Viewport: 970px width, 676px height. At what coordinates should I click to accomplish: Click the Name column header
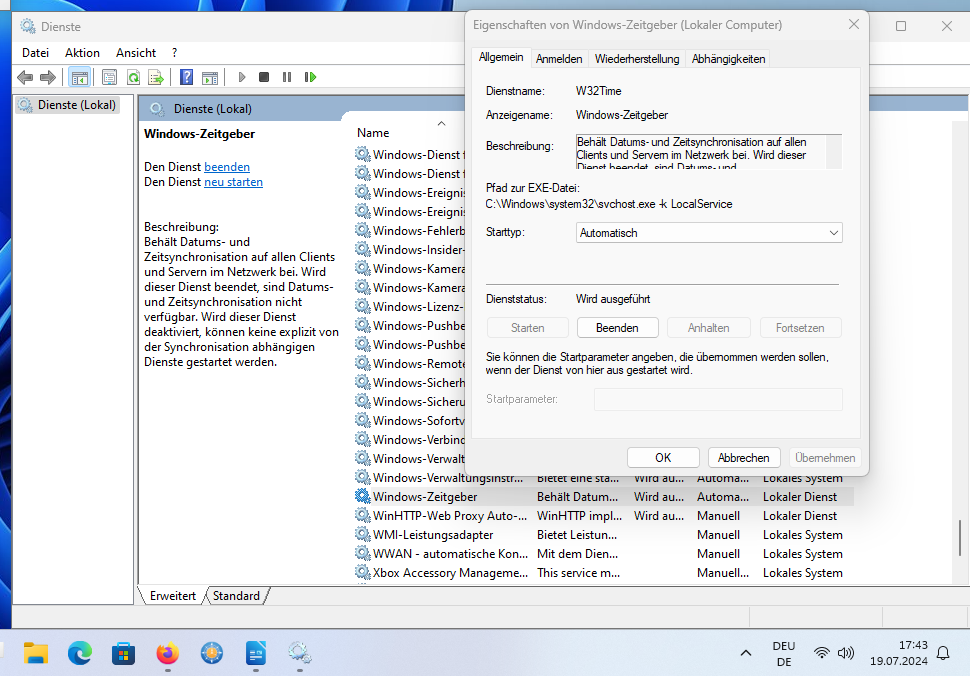[373, 132]
